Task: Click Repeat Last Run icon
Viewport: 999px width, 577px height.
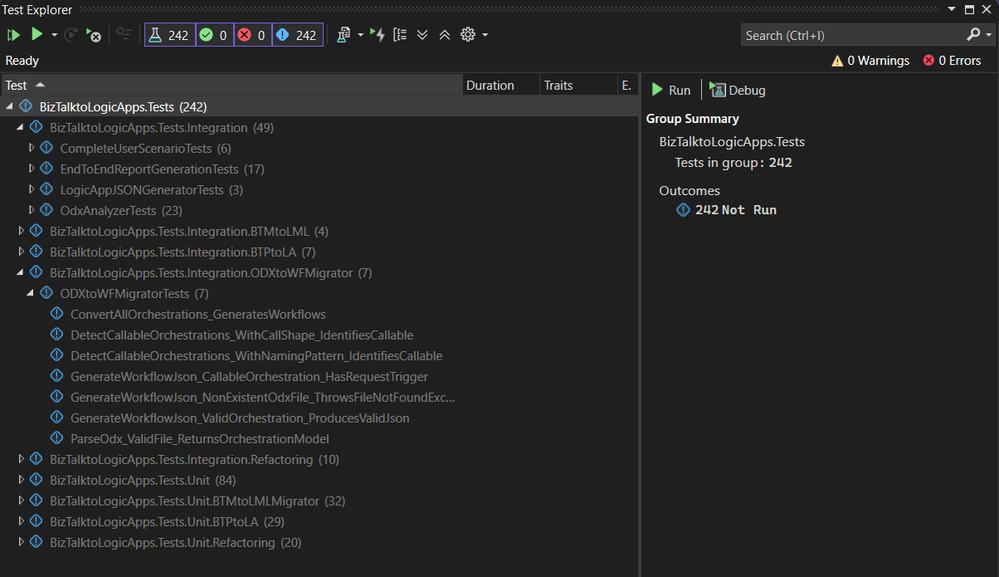Action: (x=71, y=34)
